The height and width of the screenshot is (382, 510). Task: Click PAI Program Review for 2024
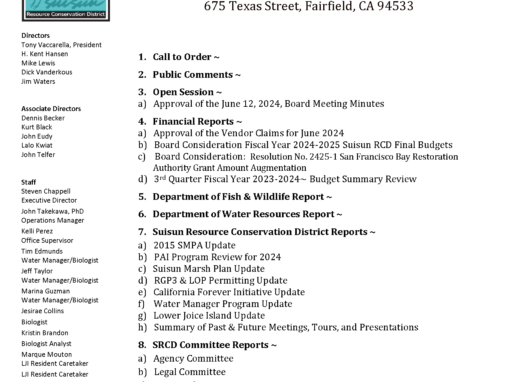point(217,257)
